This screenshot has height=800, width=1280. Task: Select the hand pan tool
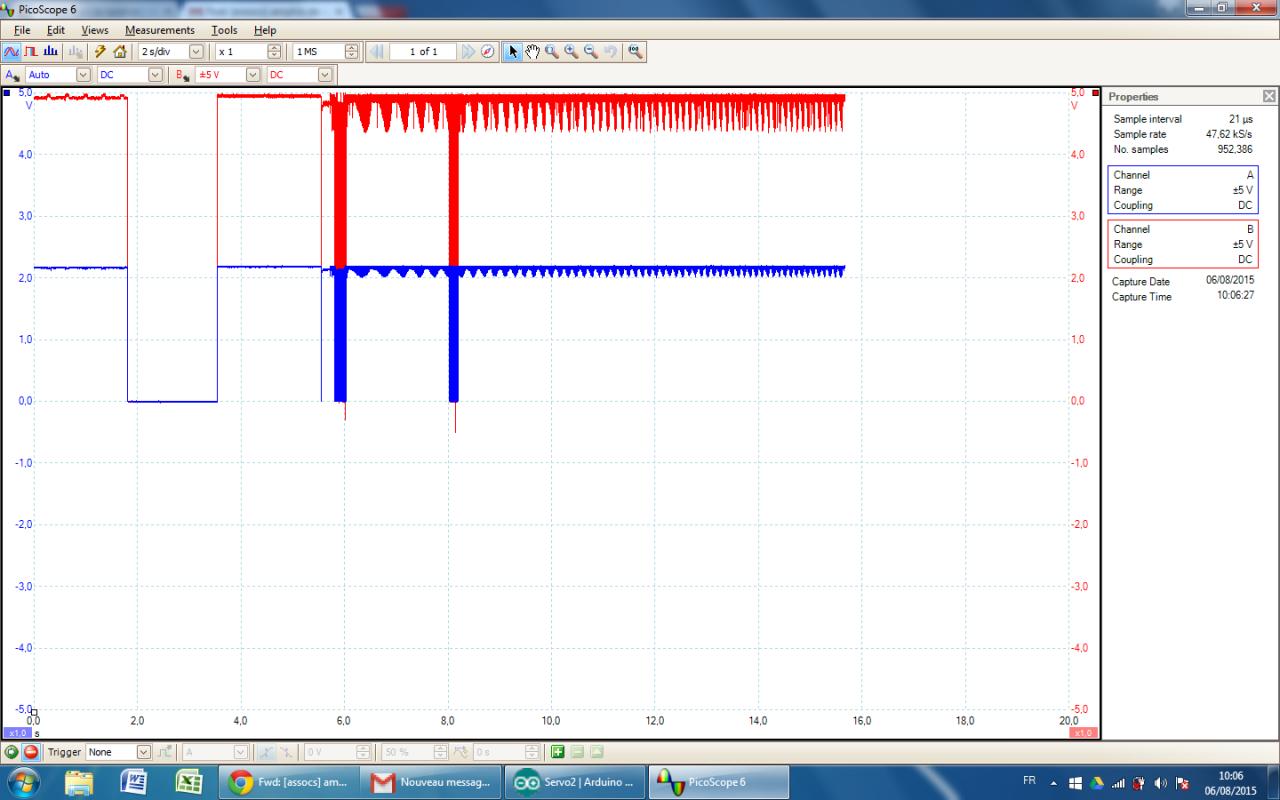[x=532, y=51]
